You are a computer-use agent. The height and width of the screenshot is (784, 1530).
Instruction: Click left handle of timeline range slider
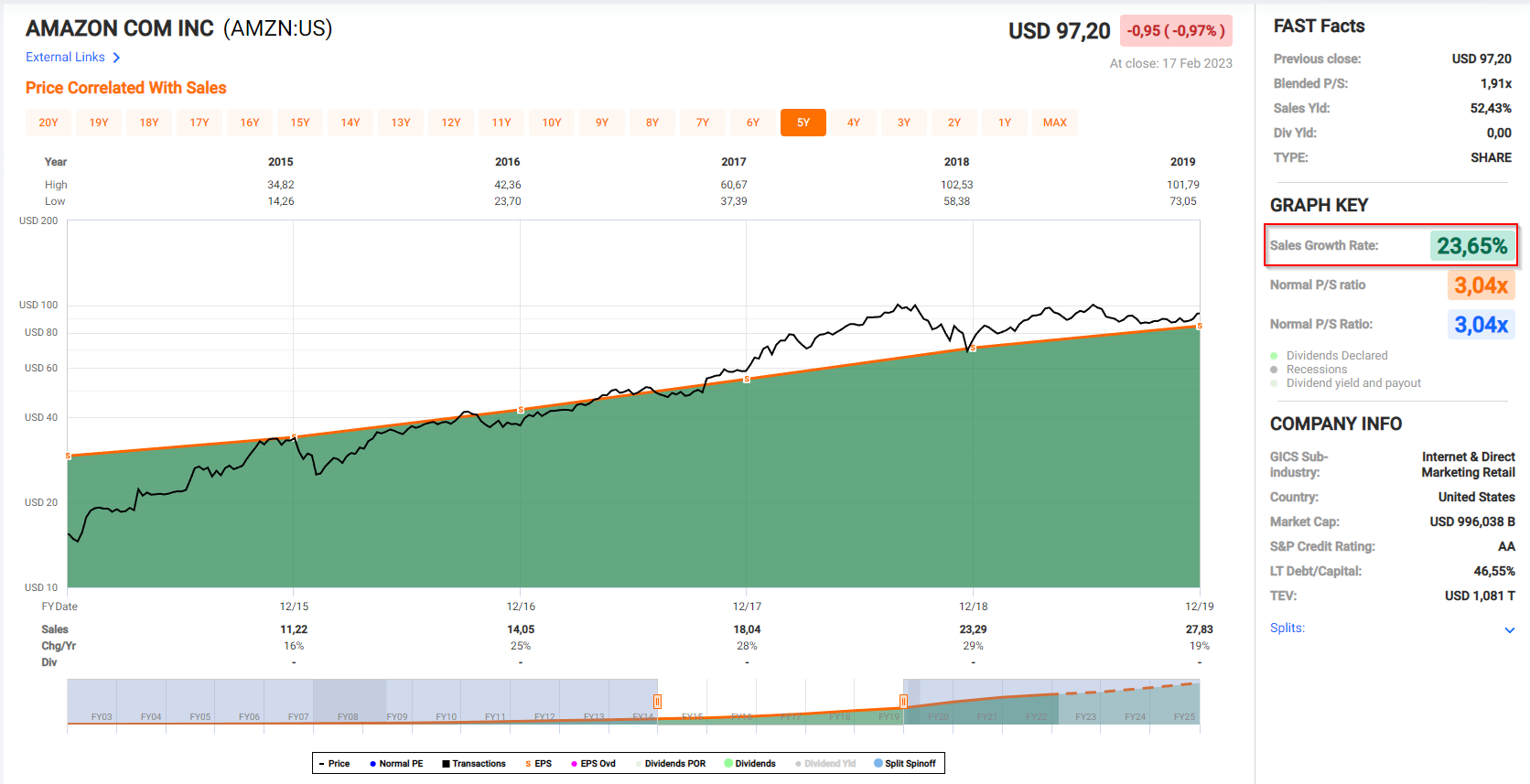(657, 702)
